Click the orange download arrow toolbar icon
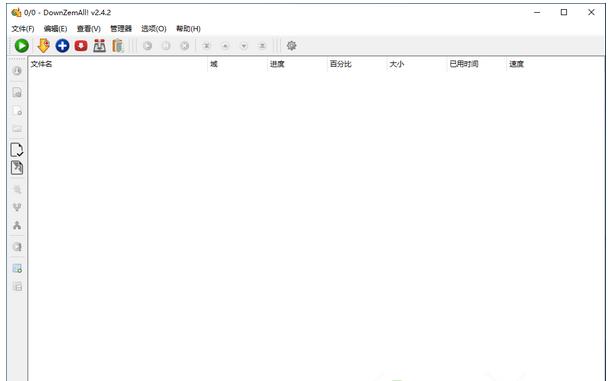This screenshot has height=381, width=616. (43, 46)
